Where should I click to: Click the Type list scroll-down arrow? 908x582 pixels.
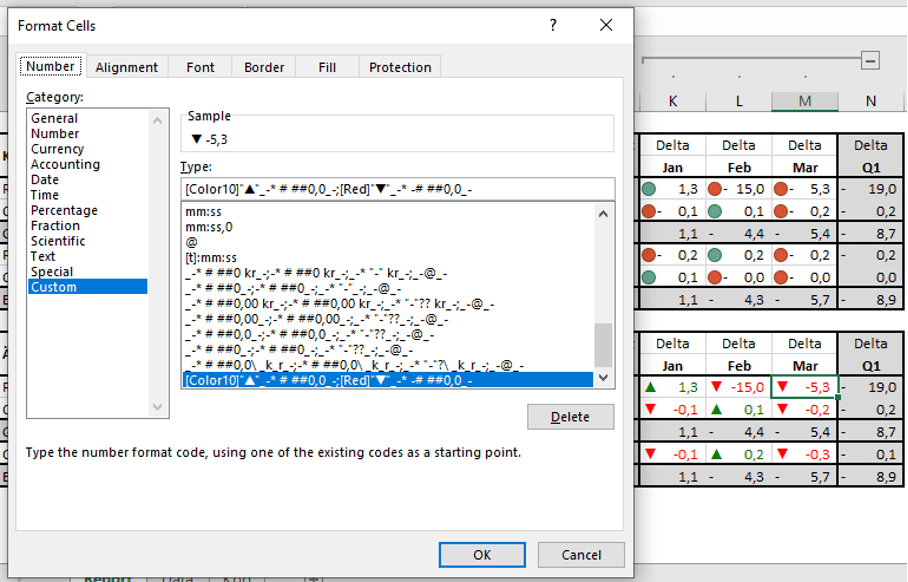pyautogui.click(x=603, y=378)
